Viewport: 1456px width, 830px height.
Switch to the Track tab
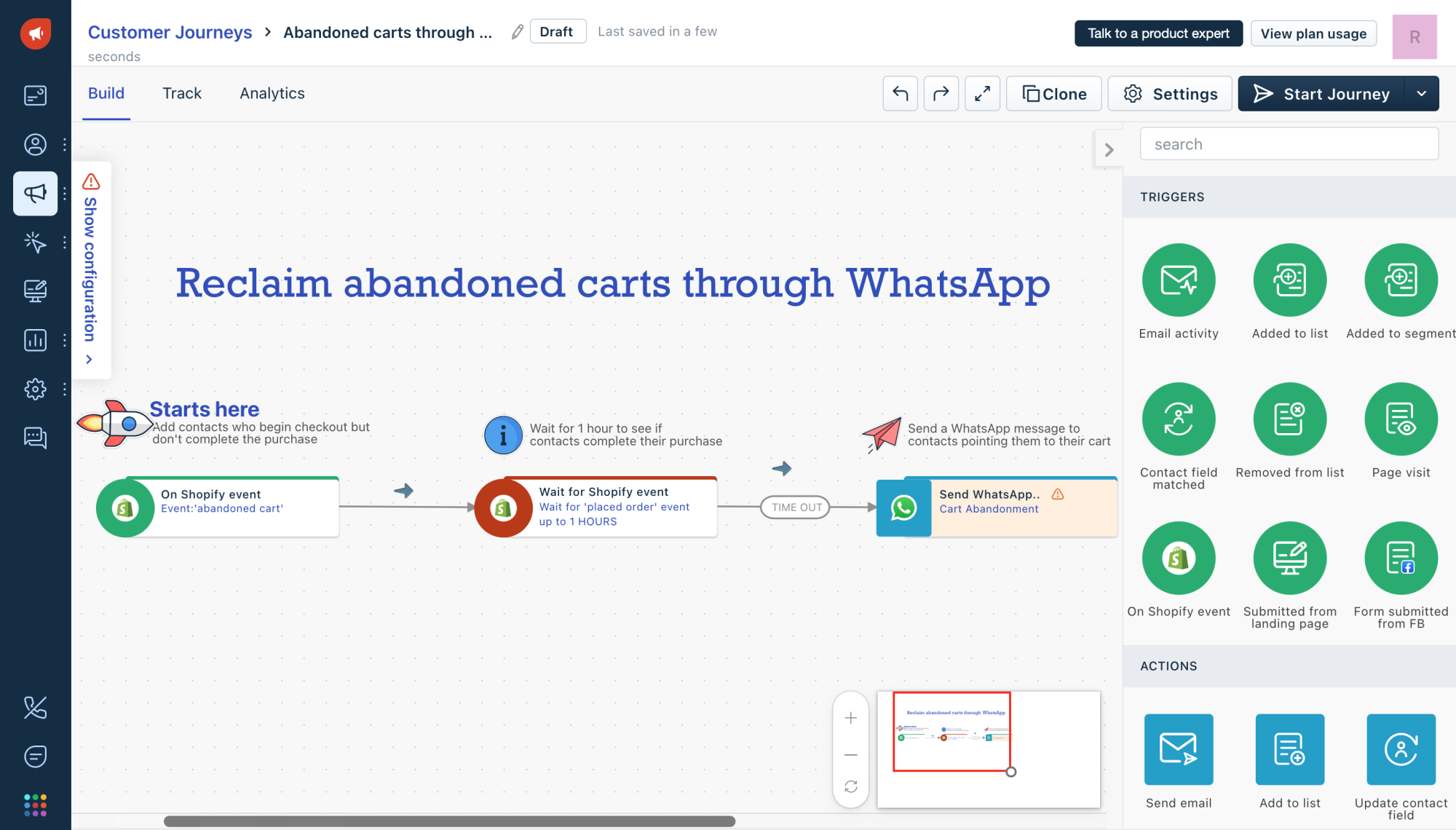point(181,93)
